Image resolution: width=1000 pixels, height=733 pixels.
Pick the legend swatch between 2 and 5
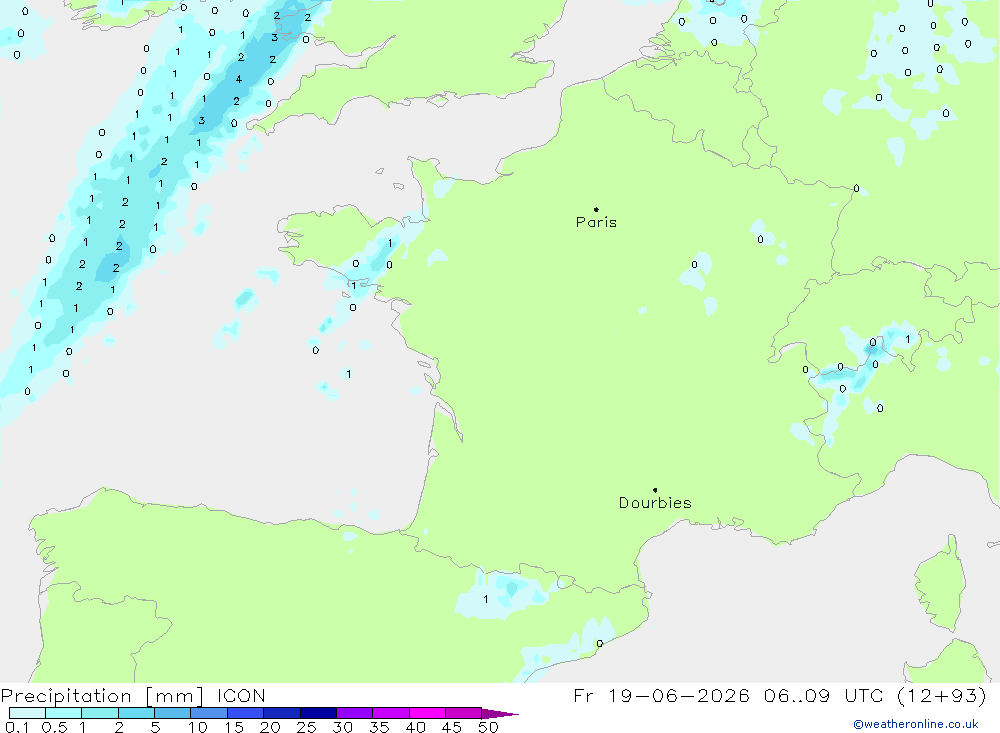[x=136, y=713]
